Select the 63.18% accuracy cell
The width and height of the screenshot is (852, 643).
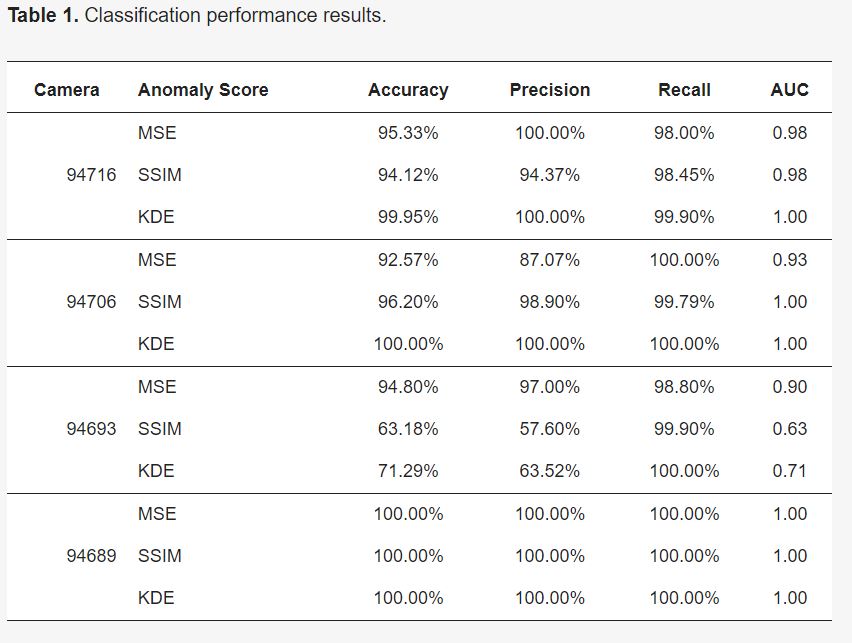click(x=408, y=429)
